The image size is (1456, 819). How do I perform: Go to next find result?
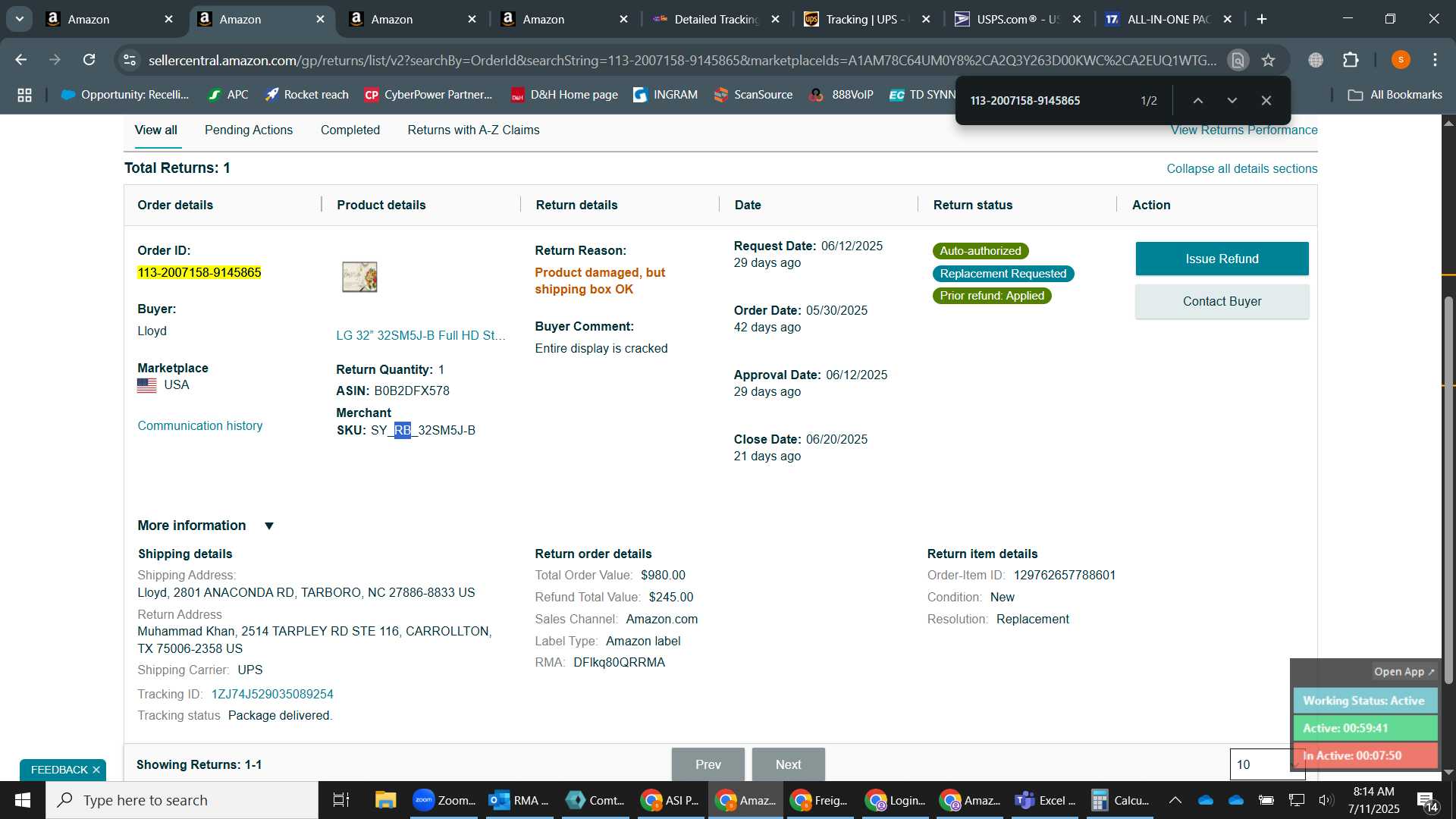tap(1232, 100)
